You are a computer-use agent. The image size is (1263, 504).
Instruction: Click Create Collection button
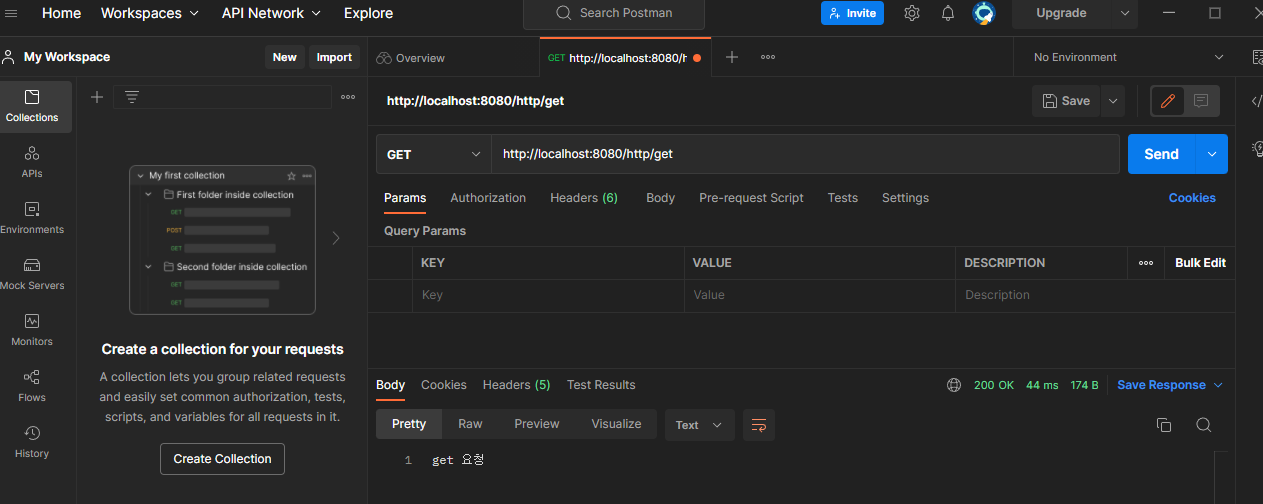click(222, 459)
